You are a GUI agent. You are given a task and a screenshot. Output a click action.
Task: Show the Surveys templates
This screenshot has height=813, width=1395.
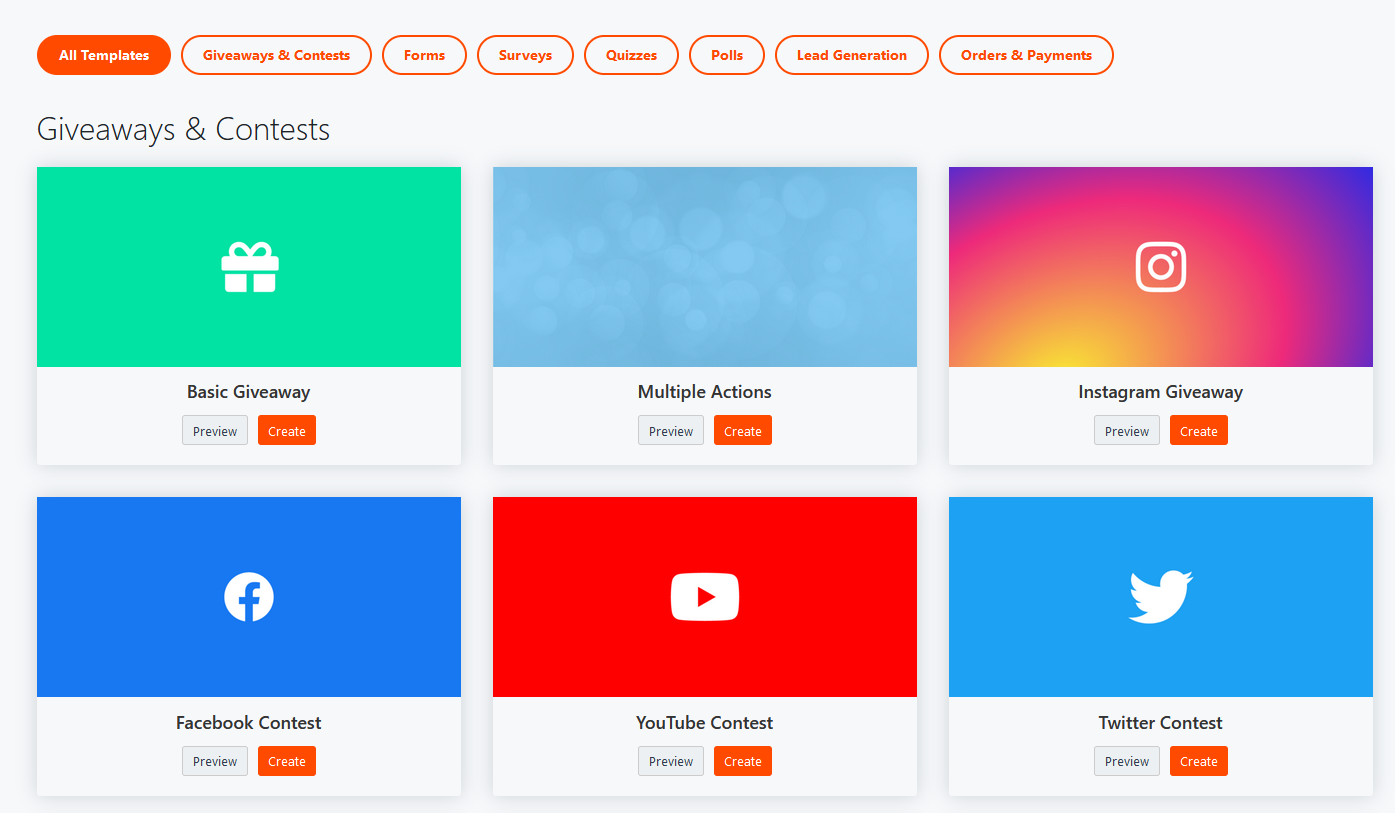(525, 55)
